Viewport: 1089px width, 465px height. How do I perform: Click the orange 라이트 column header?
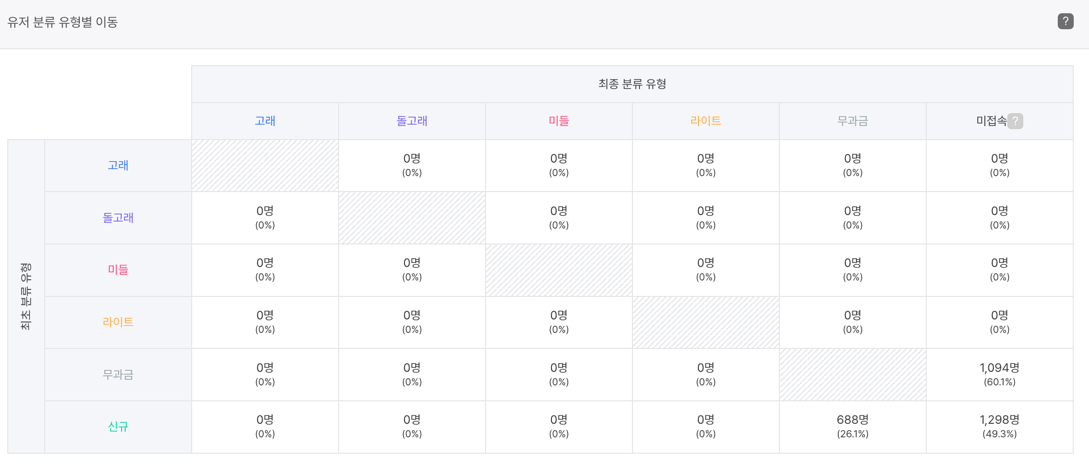706,121
